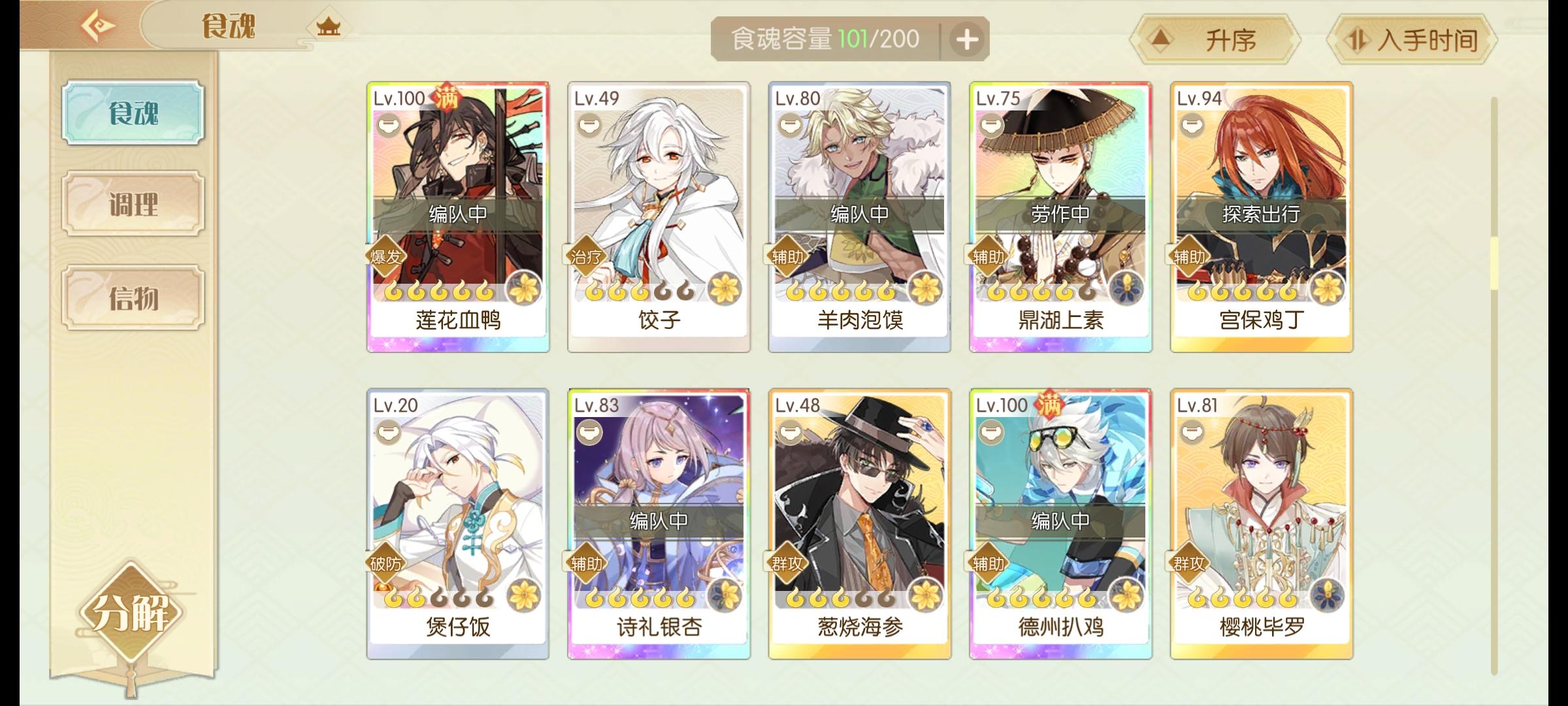This screenshot has width=1568, height=706.
Task: Open the 入手时间 sort criteria selector
Action: tap(1412, 41)
